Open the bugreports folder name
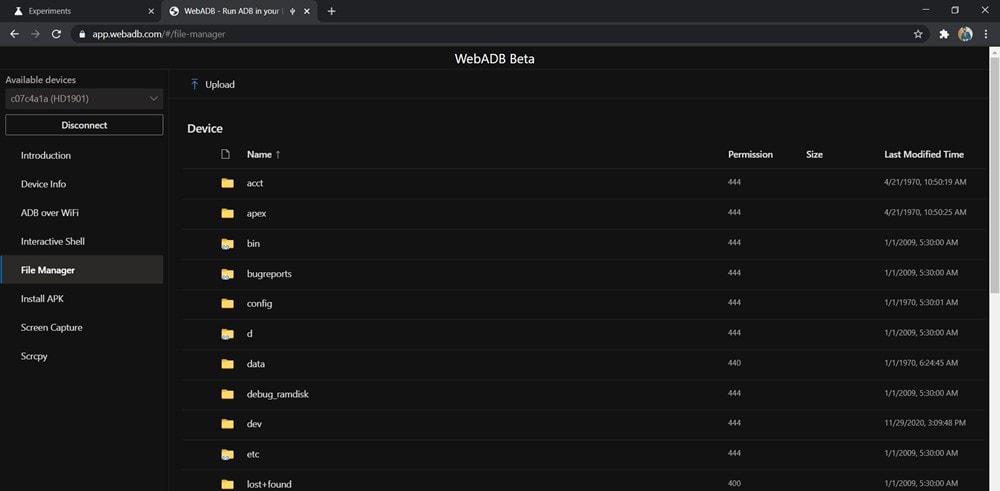Image resolution: width=1000 pixels, height=491 pixels. 269,274
